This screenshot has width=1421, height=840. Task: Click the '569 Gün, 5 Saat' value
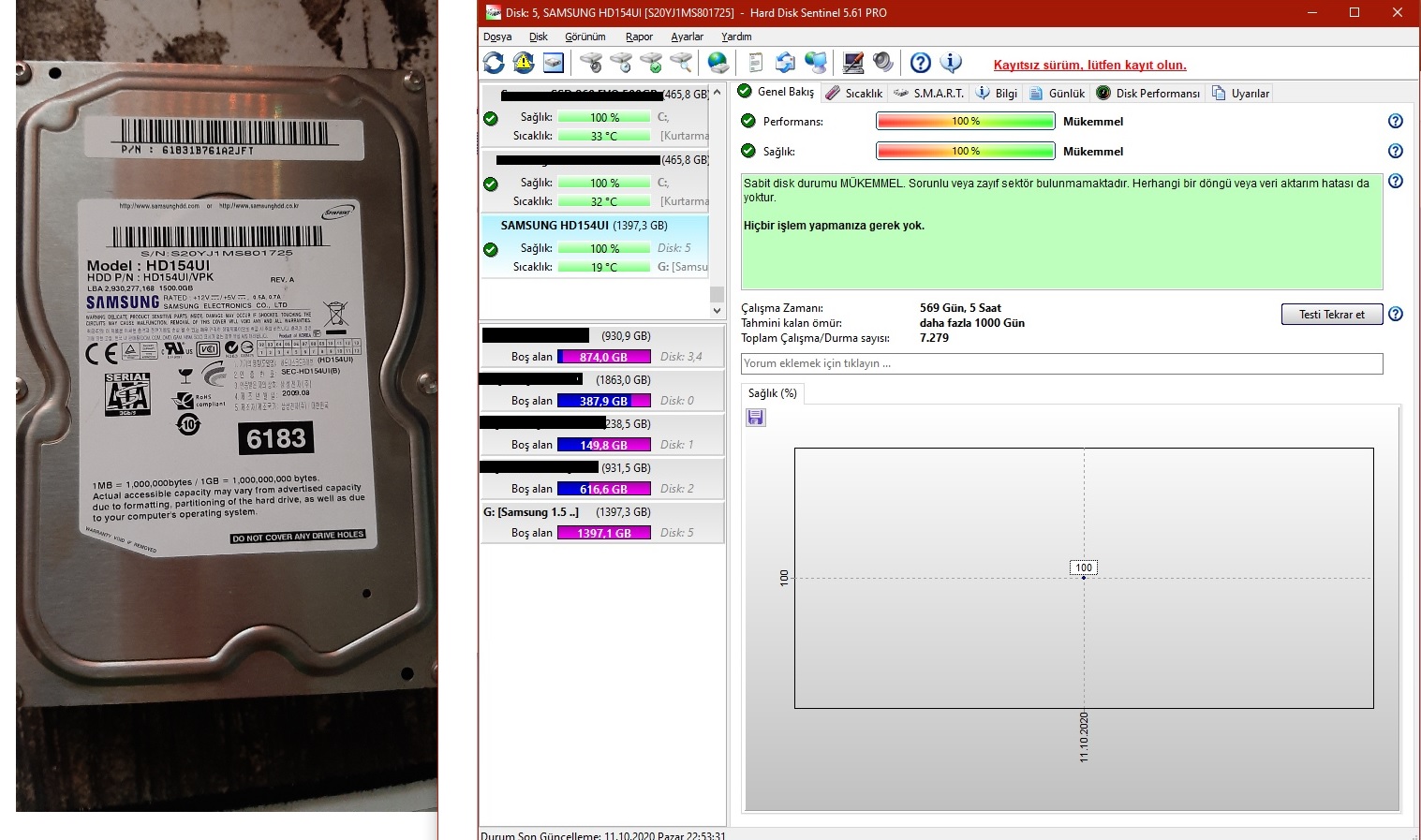[x=960, y=308]
